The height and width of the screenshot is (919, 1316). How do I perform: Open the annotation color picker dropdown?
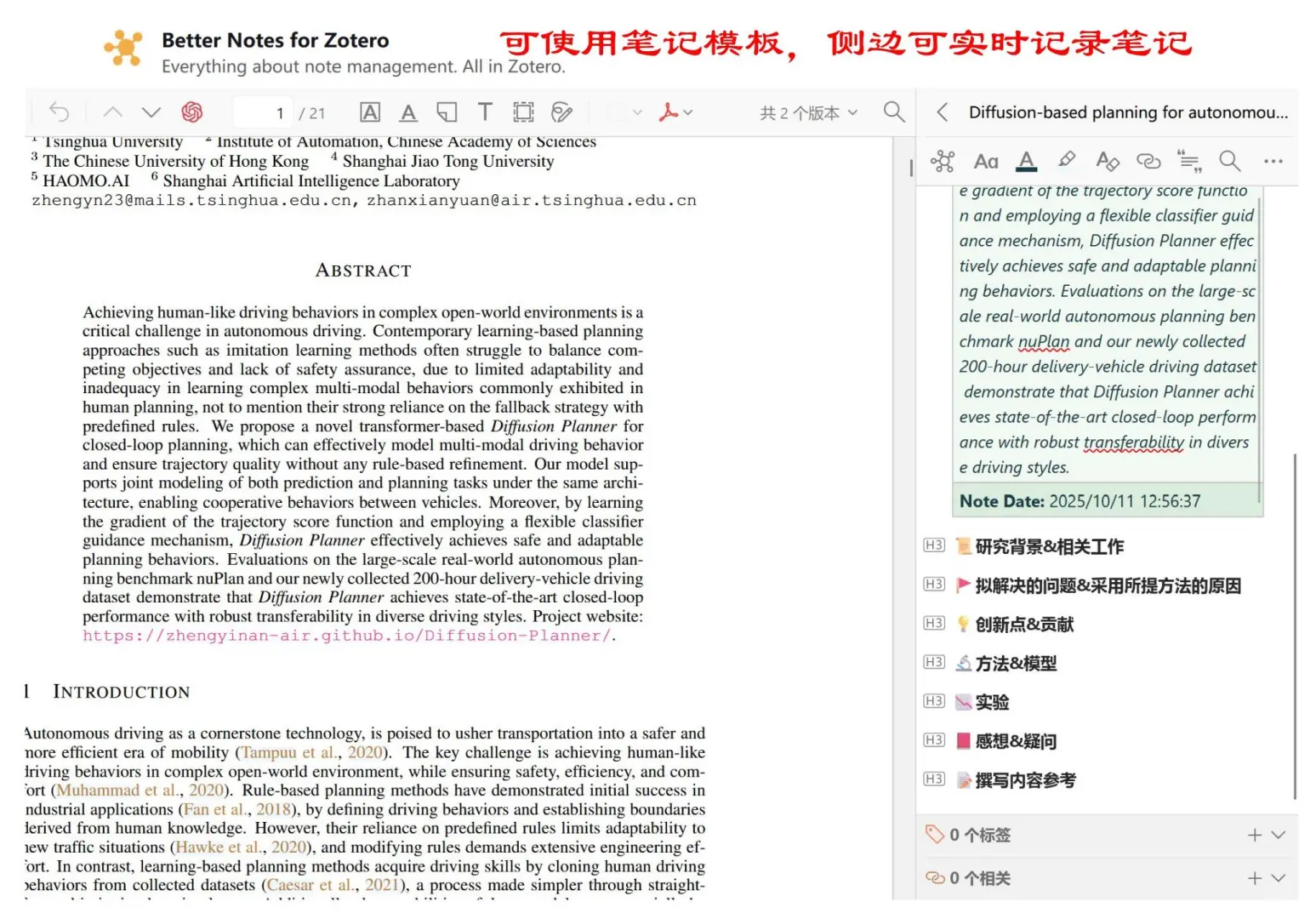tap(626, 112)
